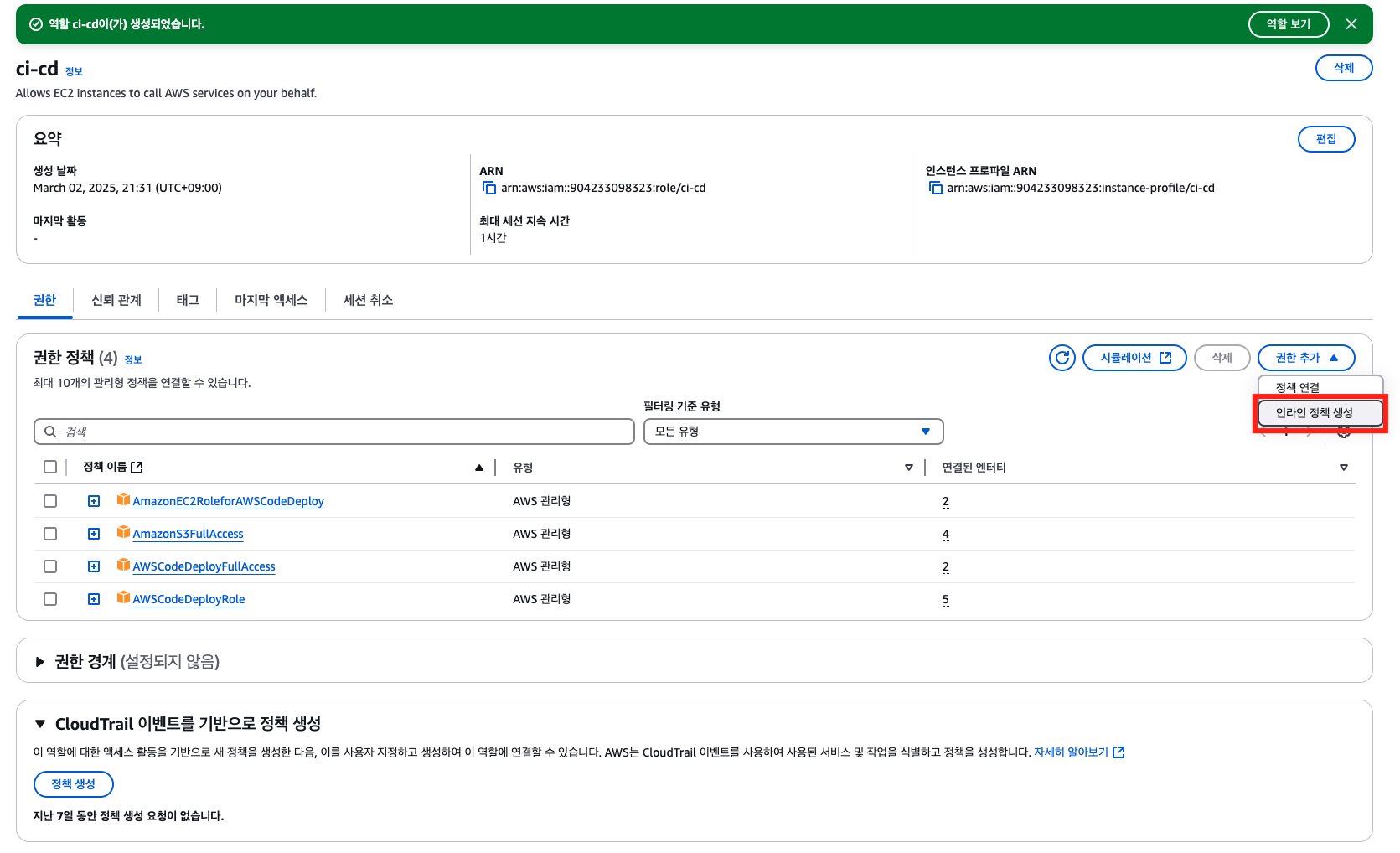The image size is (1400, 853).
Task: Select all policies with header checkbox
Action: 50,467
